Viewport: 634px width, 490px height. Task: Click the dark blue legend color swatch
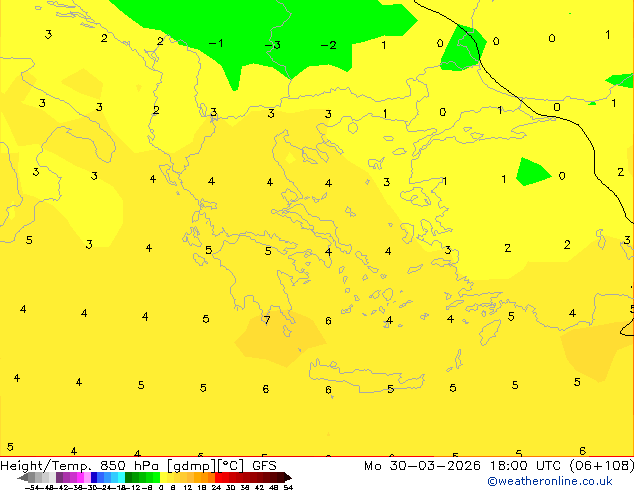(x=94, y=477)
